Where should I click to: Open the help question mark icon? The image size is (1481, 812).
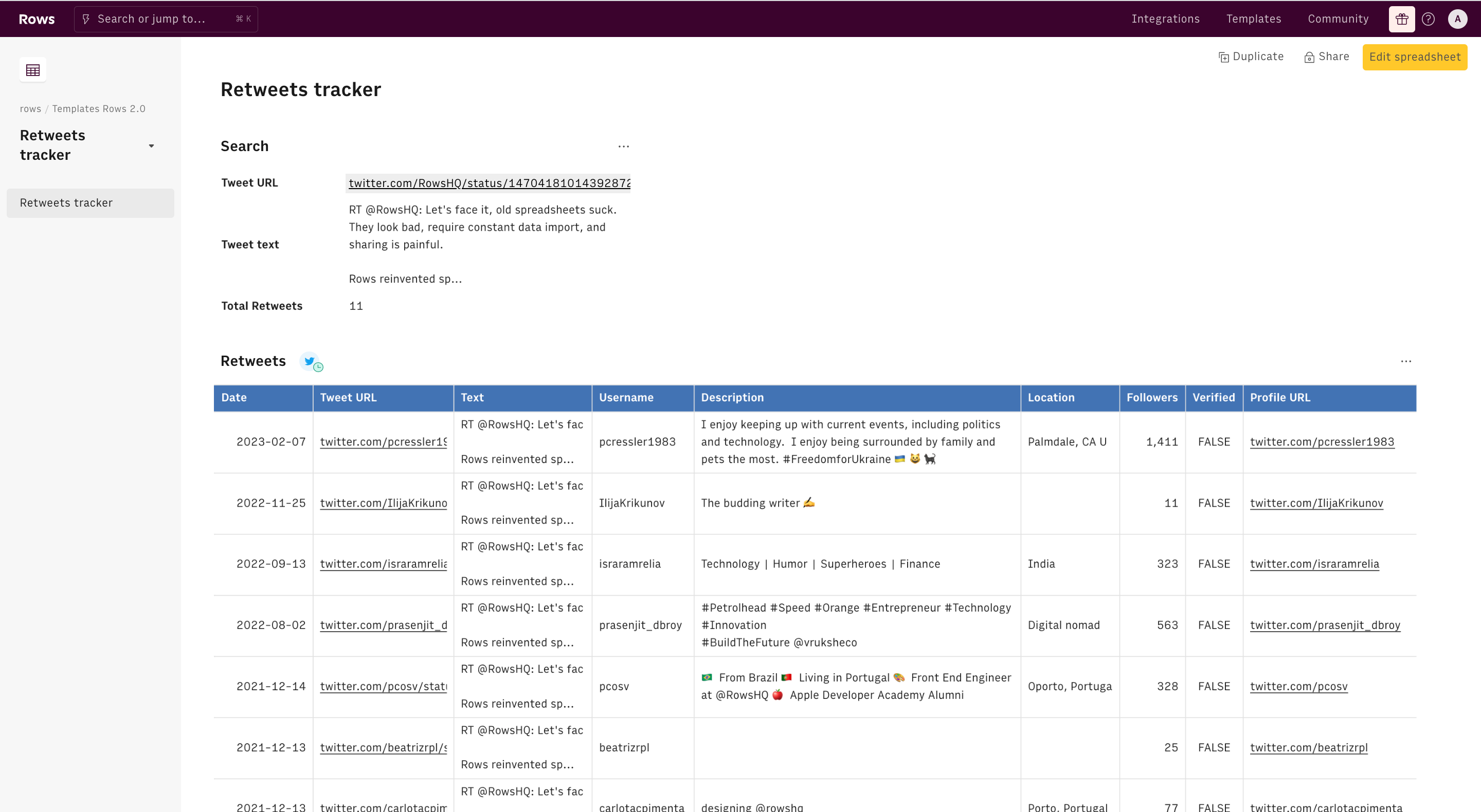tap(1428, 19)
